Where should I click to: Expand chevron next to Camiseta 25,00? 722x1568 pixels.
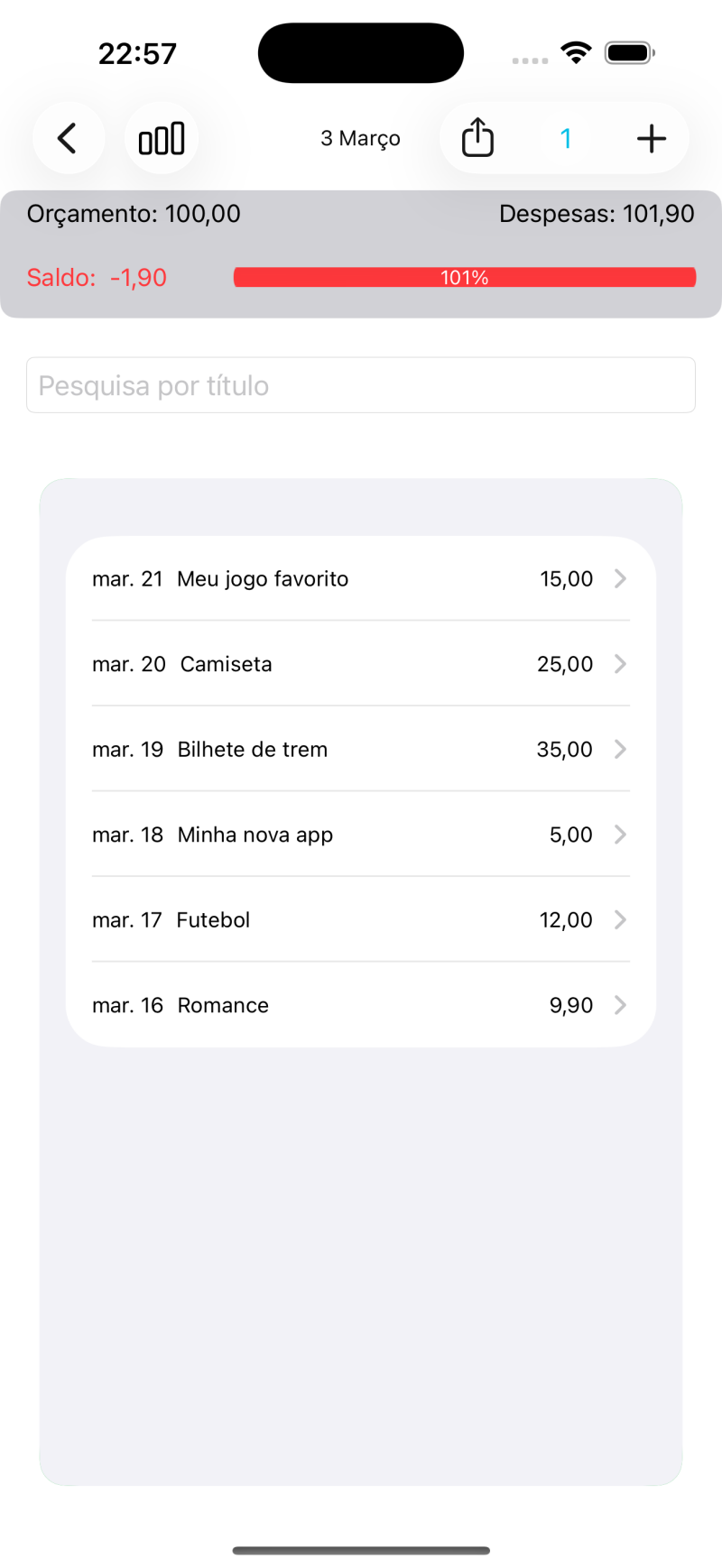click(620, 665)
